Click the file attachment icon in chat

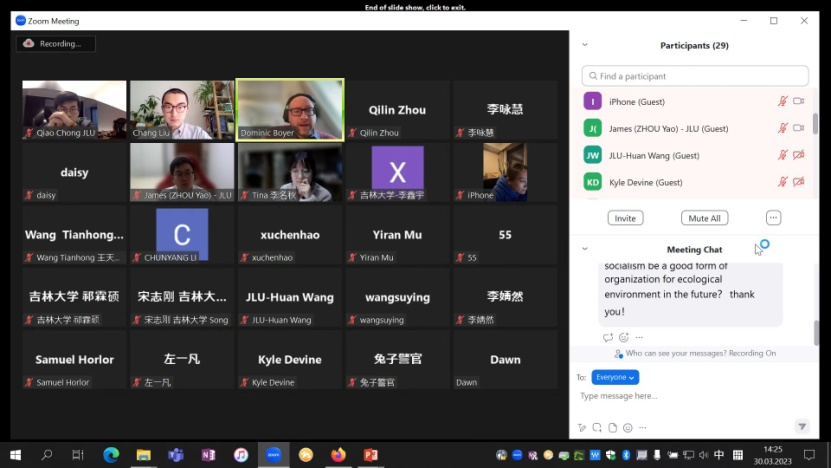pyautogui.click(x=611, y=427)
